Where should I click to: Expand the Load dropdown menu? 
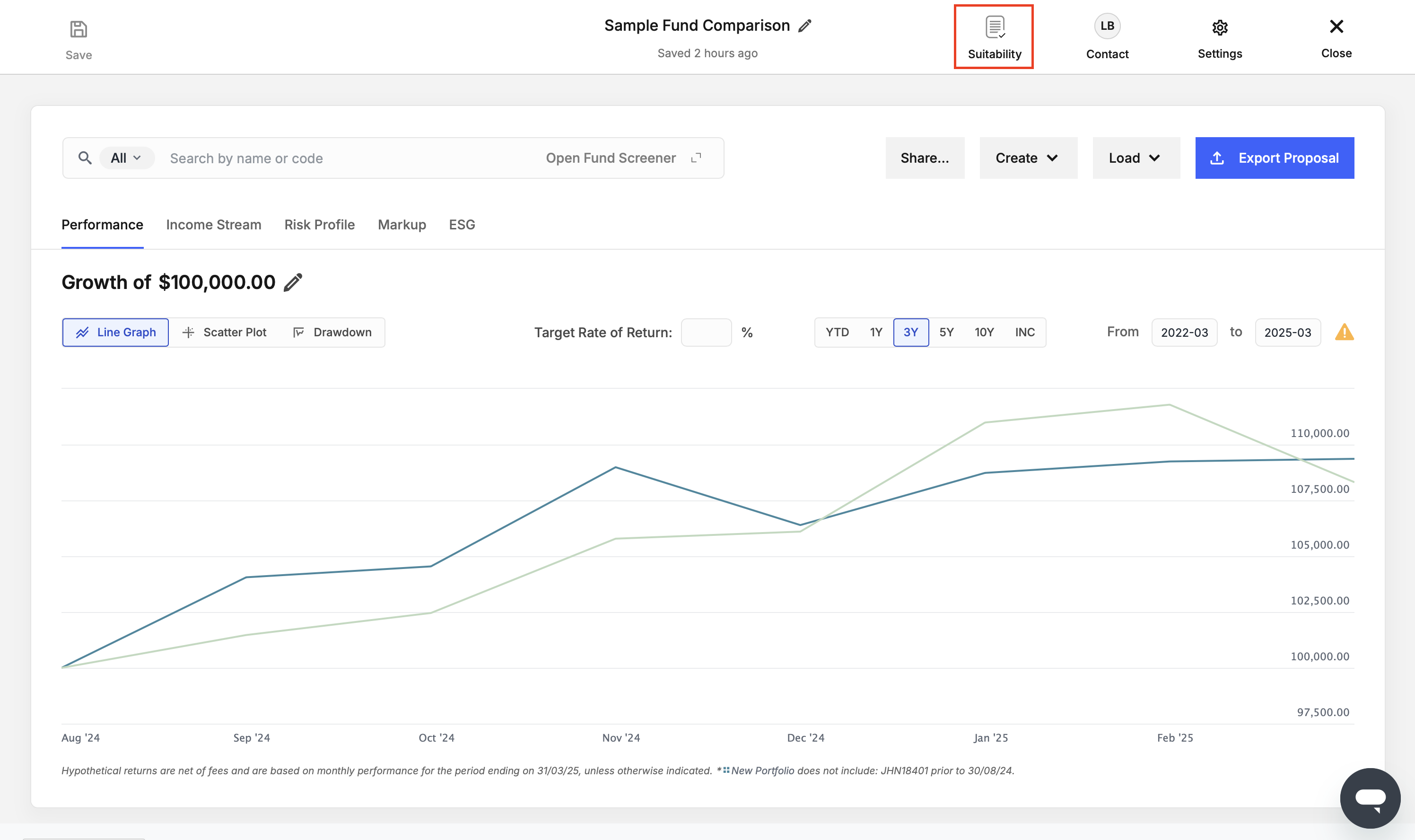[1136, 158]
